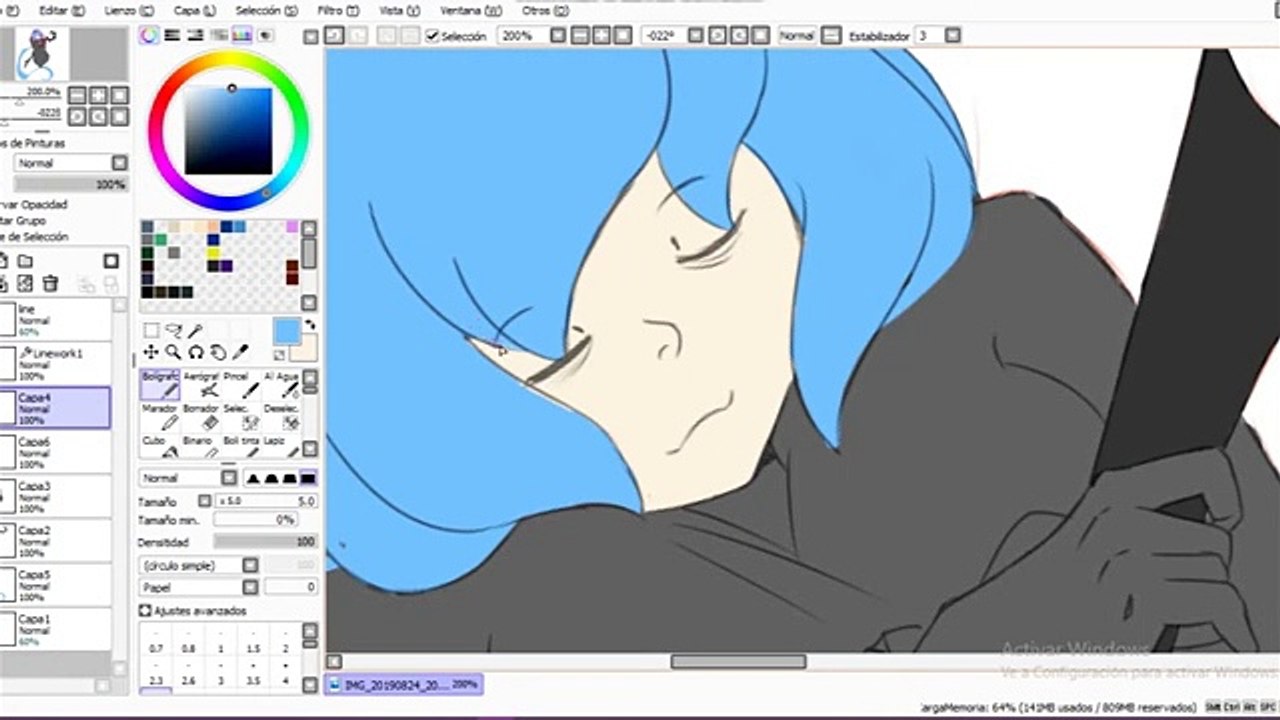Uncheck the Selección checkbox

(432, 36)
